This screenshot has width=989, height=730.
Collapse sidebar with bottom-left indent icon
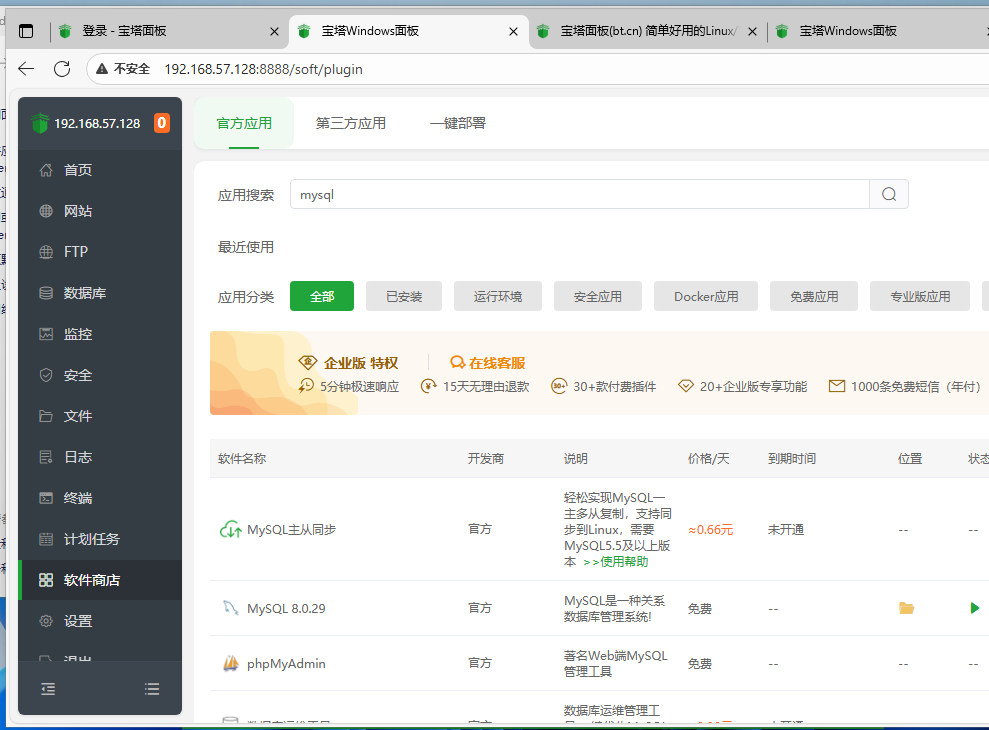click(48, 688)
